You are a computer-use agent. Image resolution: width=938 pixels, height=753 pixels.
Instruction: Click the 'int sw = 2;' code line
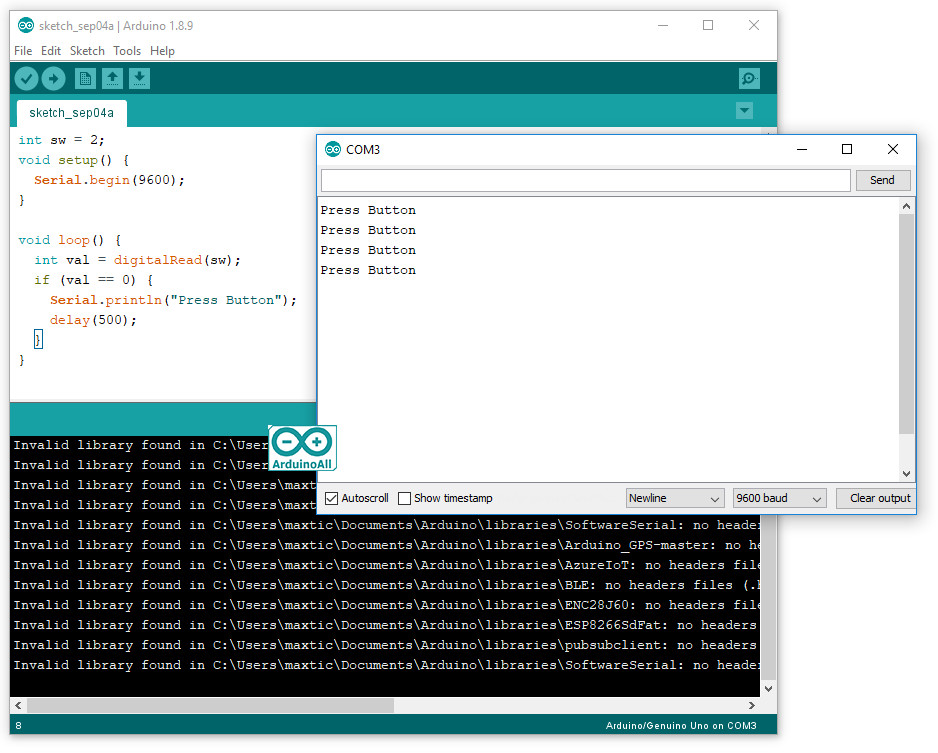click(x=61, y=140)
